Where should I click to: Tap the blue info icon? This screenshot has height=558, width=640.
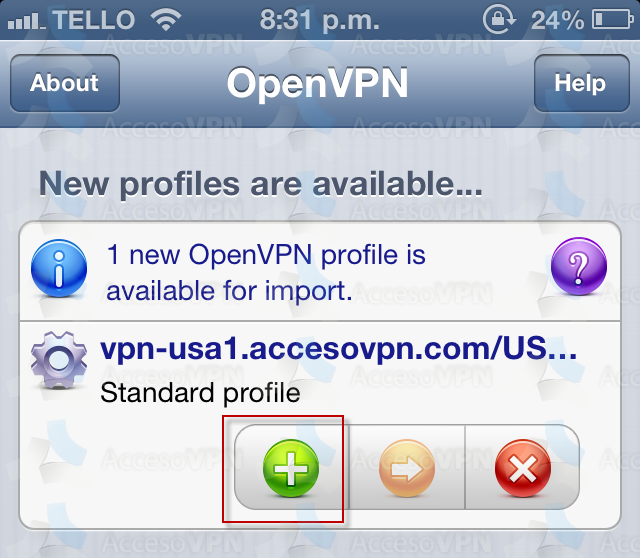click(59, 268)
